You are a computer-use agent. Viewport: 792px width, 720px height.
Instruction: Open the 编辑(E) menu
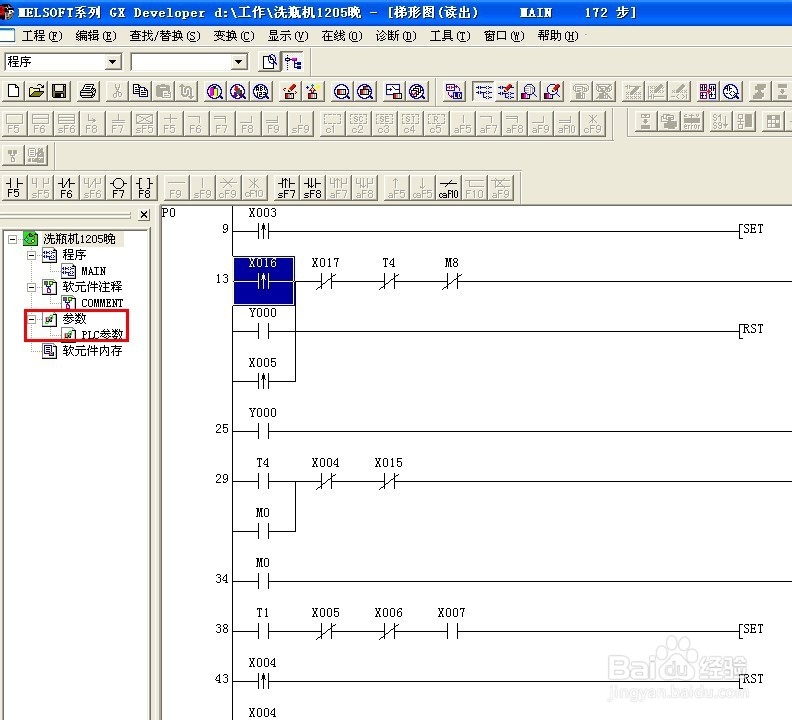(x=96, y=36)
